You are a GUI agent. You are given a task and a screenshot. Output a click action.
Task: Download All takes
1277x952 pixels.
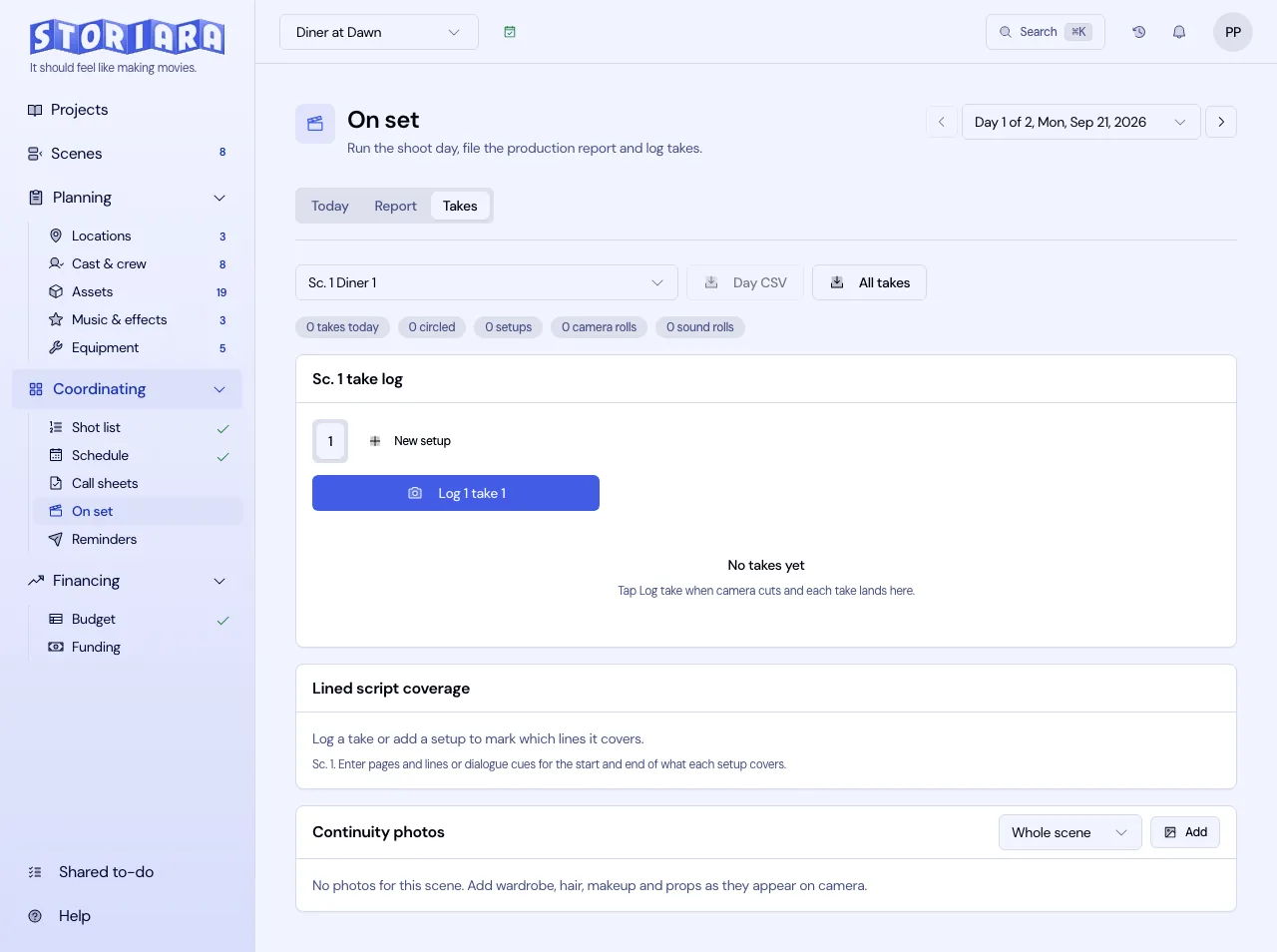(x=869, y=282)
